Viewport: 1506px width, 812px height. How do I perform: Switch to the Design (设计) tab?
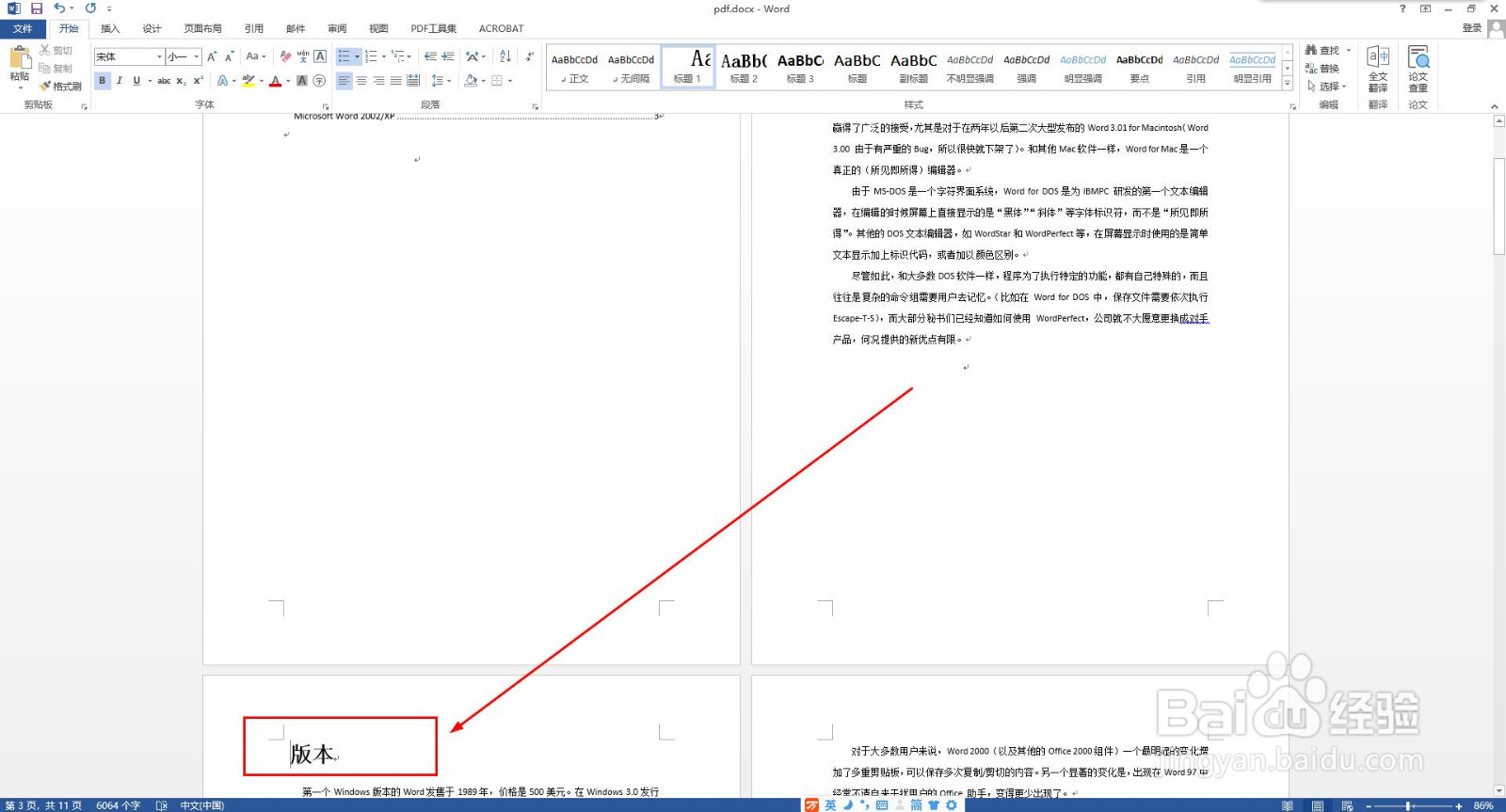(x=152, y=28)
